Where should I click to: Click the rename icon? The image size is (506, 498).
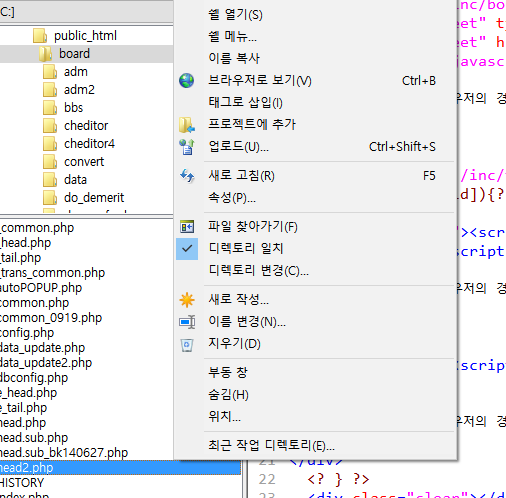187,322
